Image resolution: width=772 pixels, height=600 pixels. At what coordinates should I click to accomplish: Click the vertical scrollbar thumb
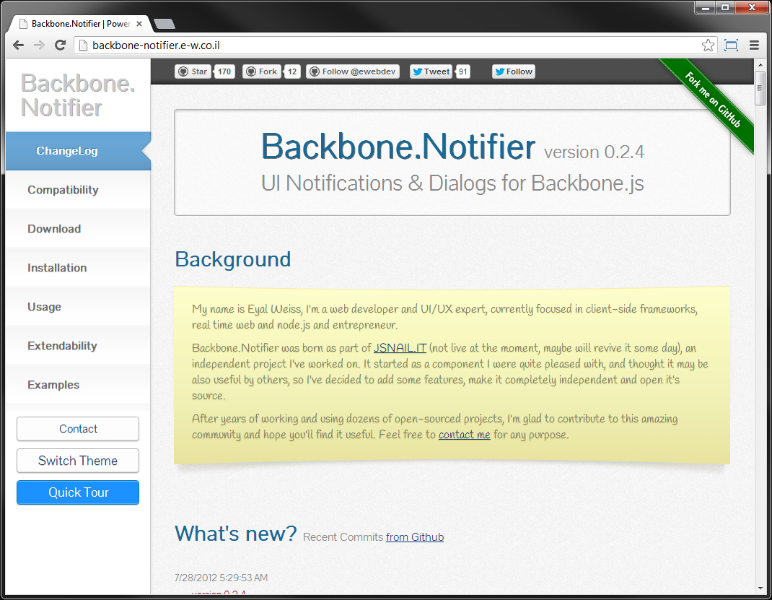click(760, 88)
